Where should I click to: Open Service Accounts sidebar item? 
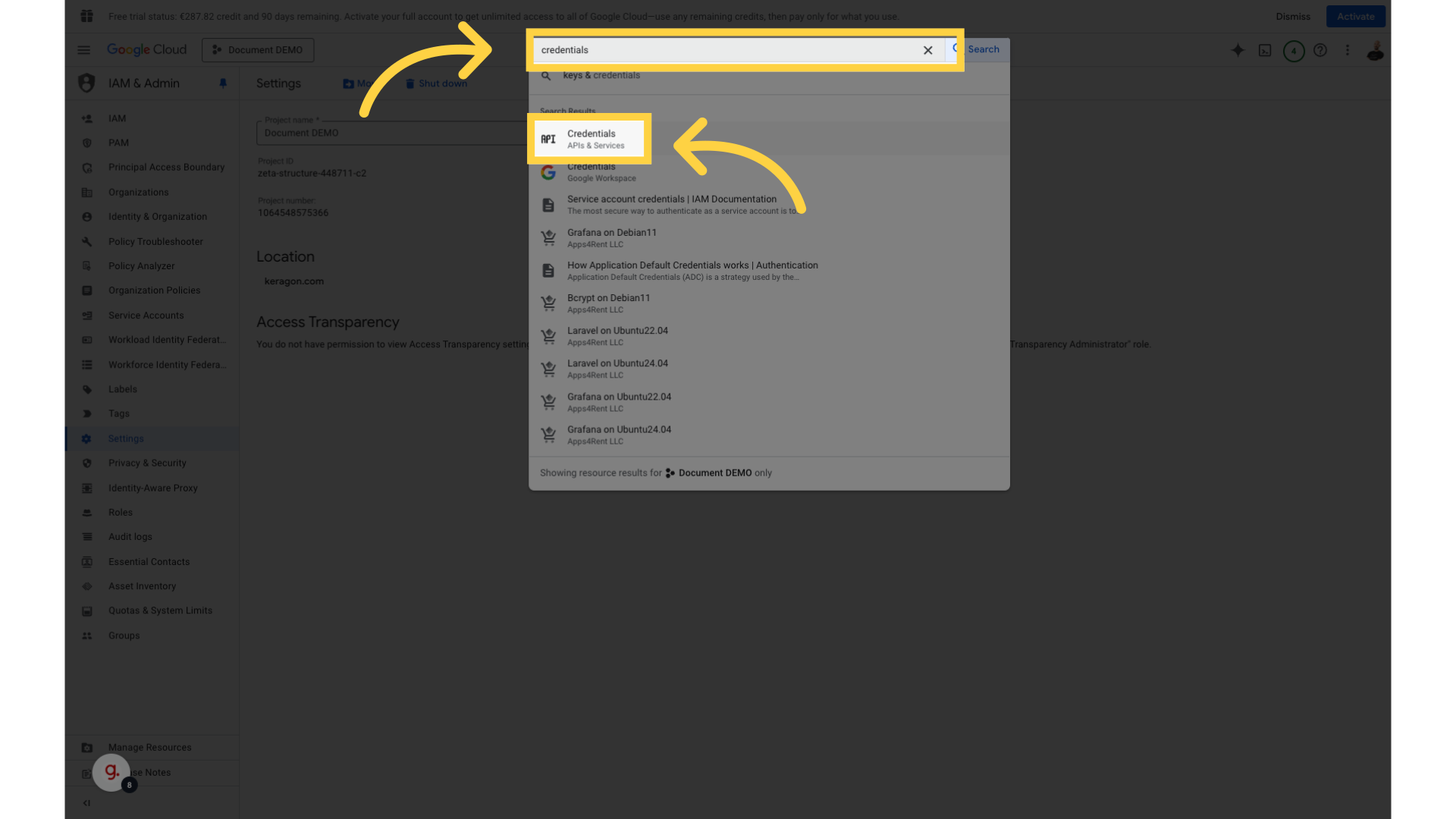tap(152, 315)
